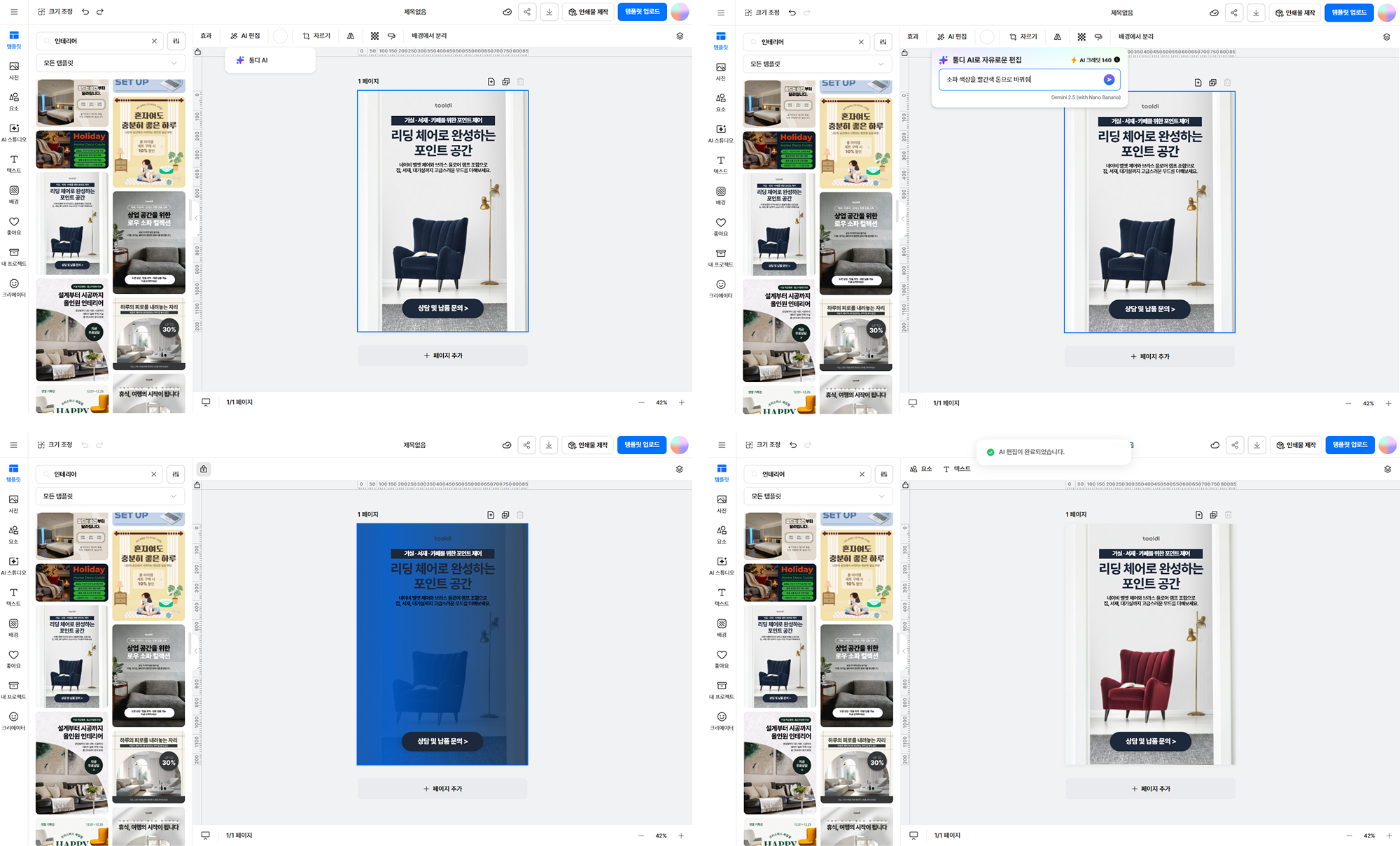Open 텍스트 tab in bottom-right panel toolbar
The image size is (1400, 846).
pyautogui.click(x=957, y=469)
